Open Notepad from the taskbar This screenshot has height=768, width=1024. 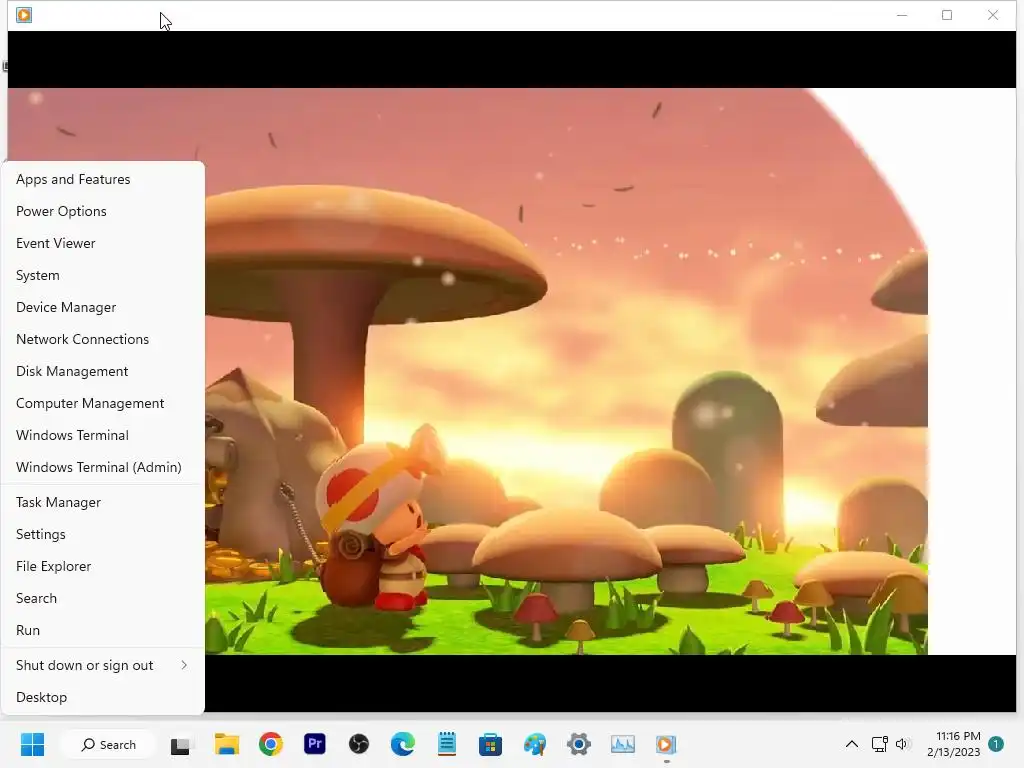coord(447,744)
